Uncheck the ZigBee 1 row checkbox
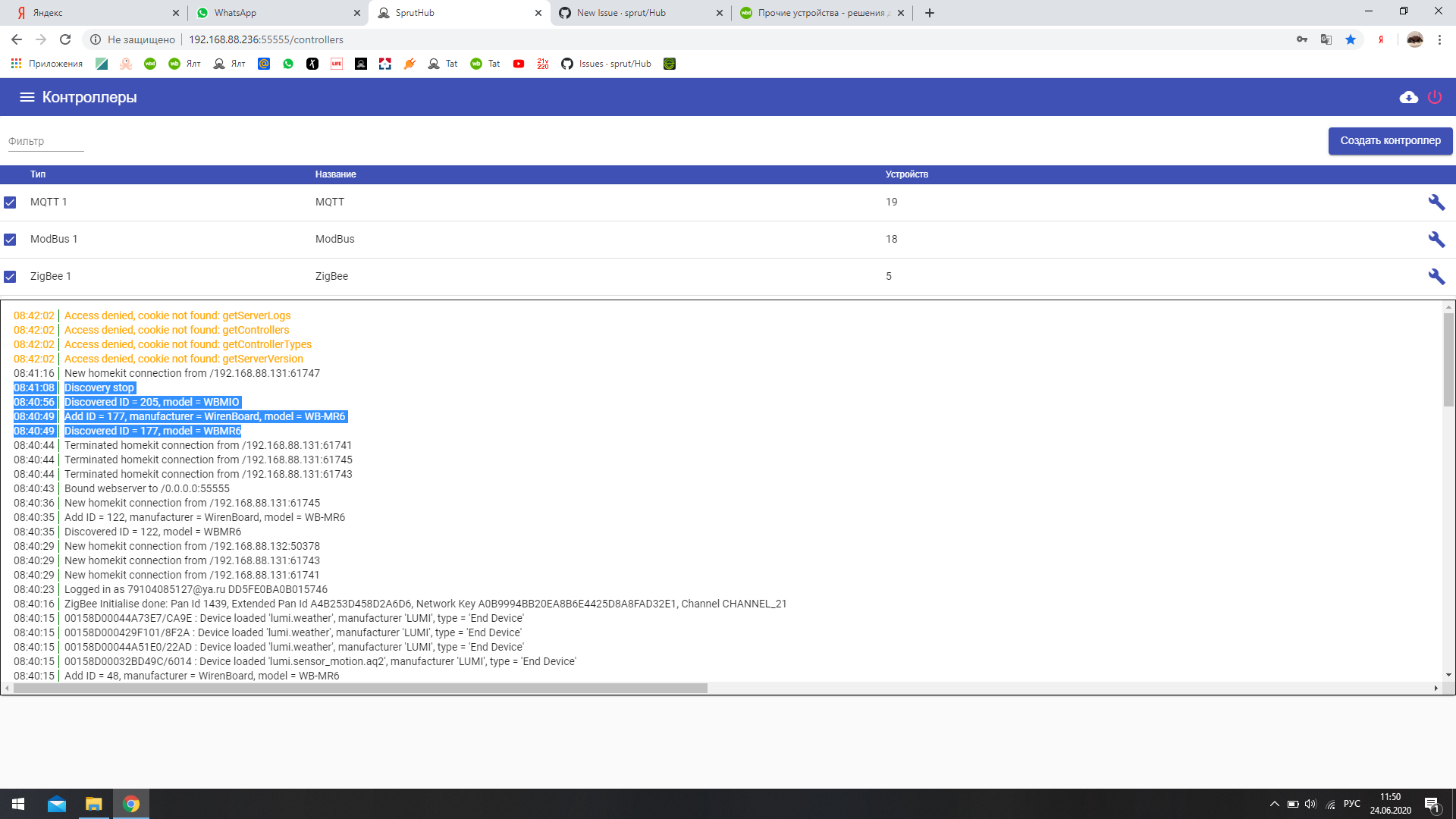Viewport: 1456px width, 819px height. pos(10,276)
